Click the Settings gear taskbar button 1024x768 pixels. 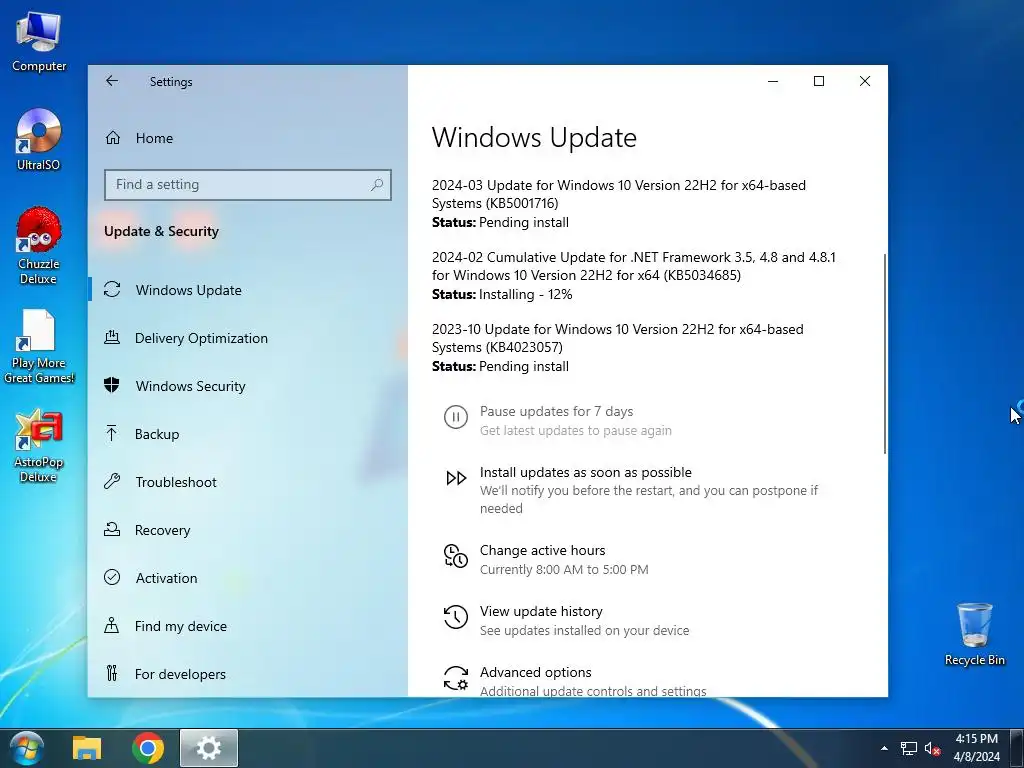pos(209,748)
